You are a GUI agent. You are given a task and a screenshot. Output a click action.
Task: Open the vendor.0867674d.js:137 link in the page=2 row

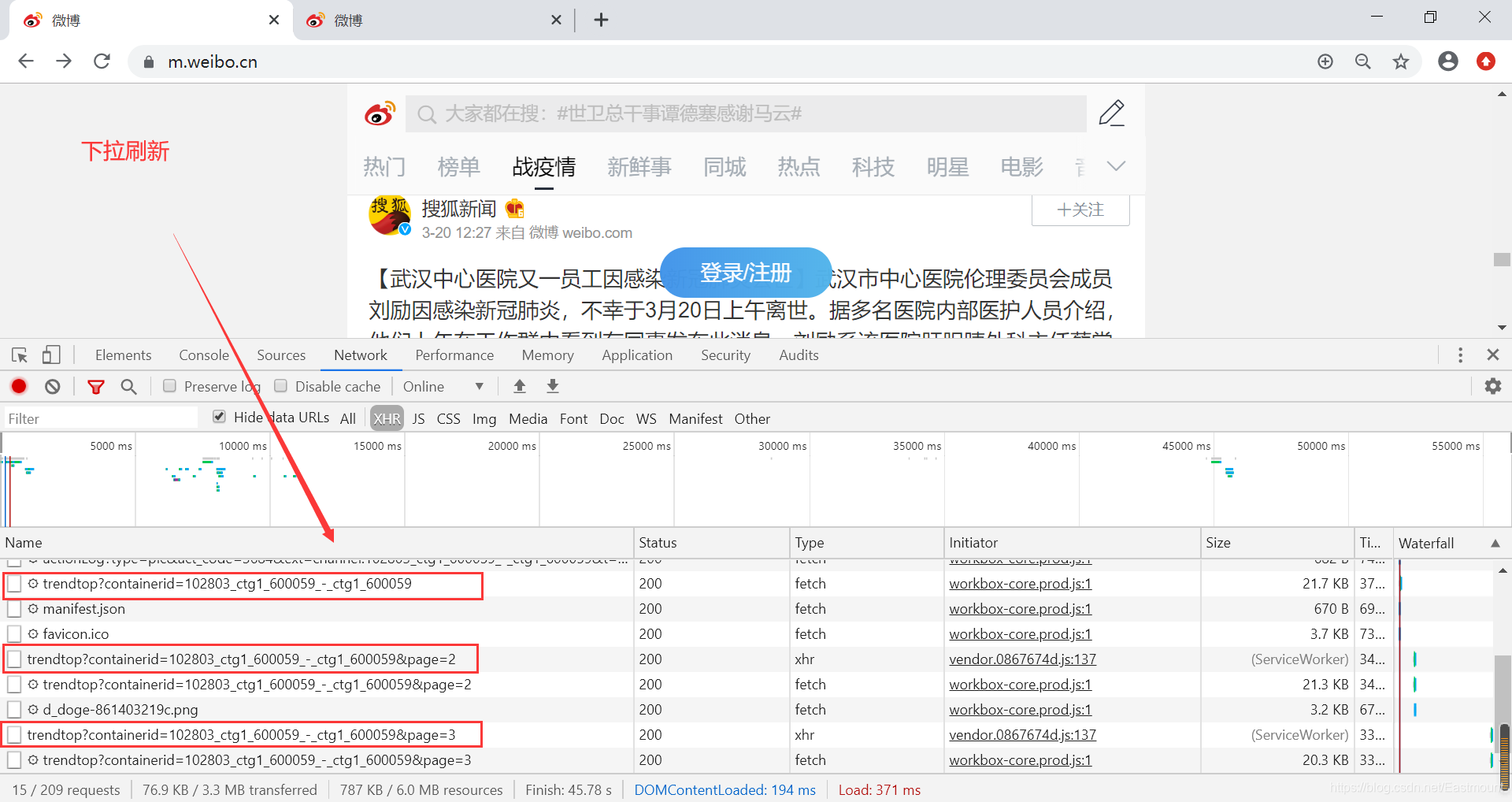pyautogui.click(x=1022, y=659)
